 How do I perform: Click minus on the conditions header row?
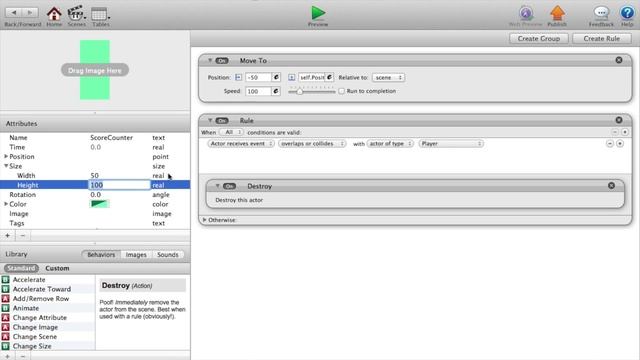pyautogui.click(x=615, y=132)
